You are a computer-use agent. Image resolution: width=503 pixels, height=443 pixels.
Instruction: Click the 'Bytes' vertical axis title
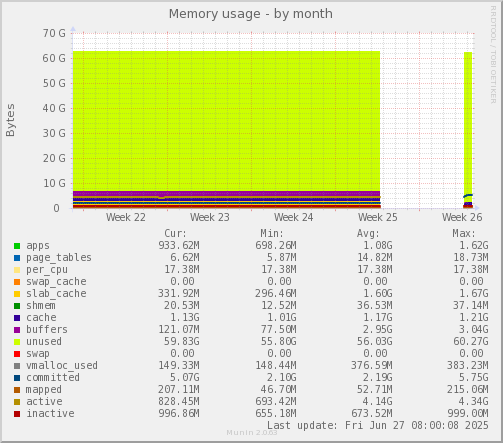(x=10, y=120)
